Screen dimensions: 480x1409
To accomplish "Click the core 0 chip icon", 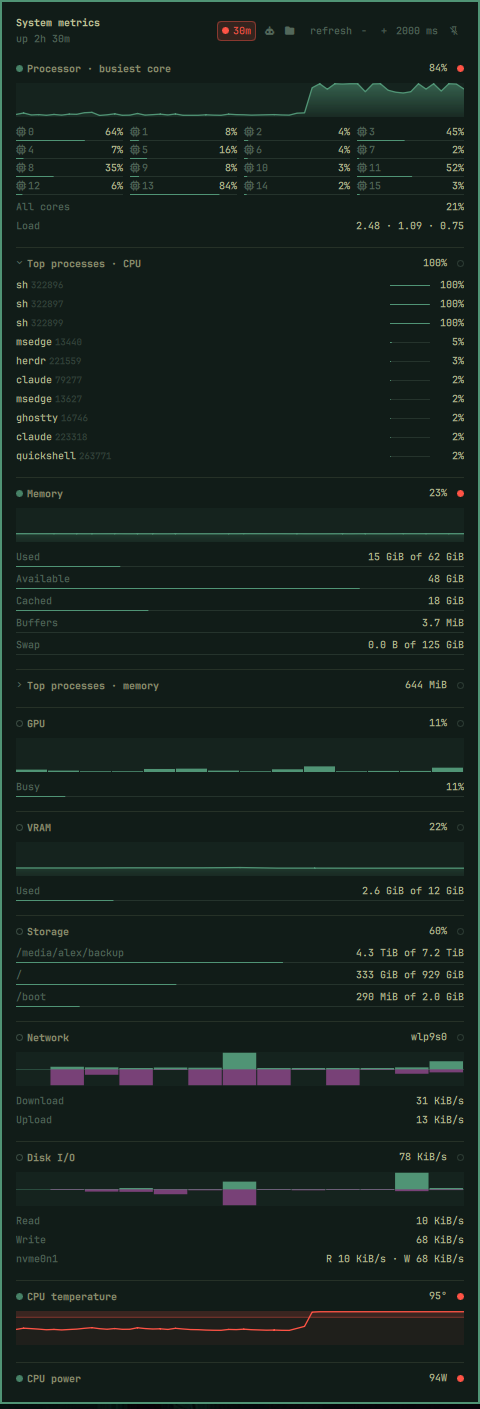I will [21, 132].
